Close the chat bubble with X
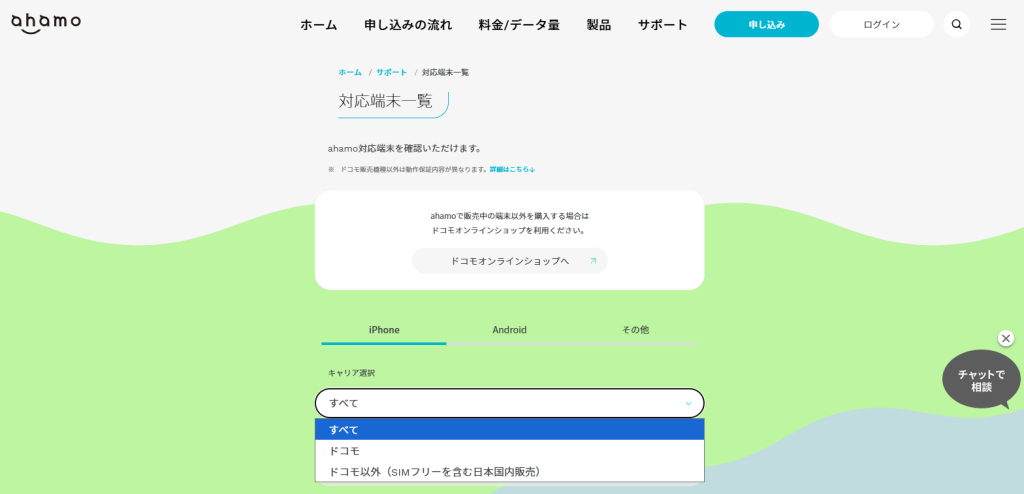Image resolution: width=1024 pixels, height=494 pixels. pos(1006,338)
